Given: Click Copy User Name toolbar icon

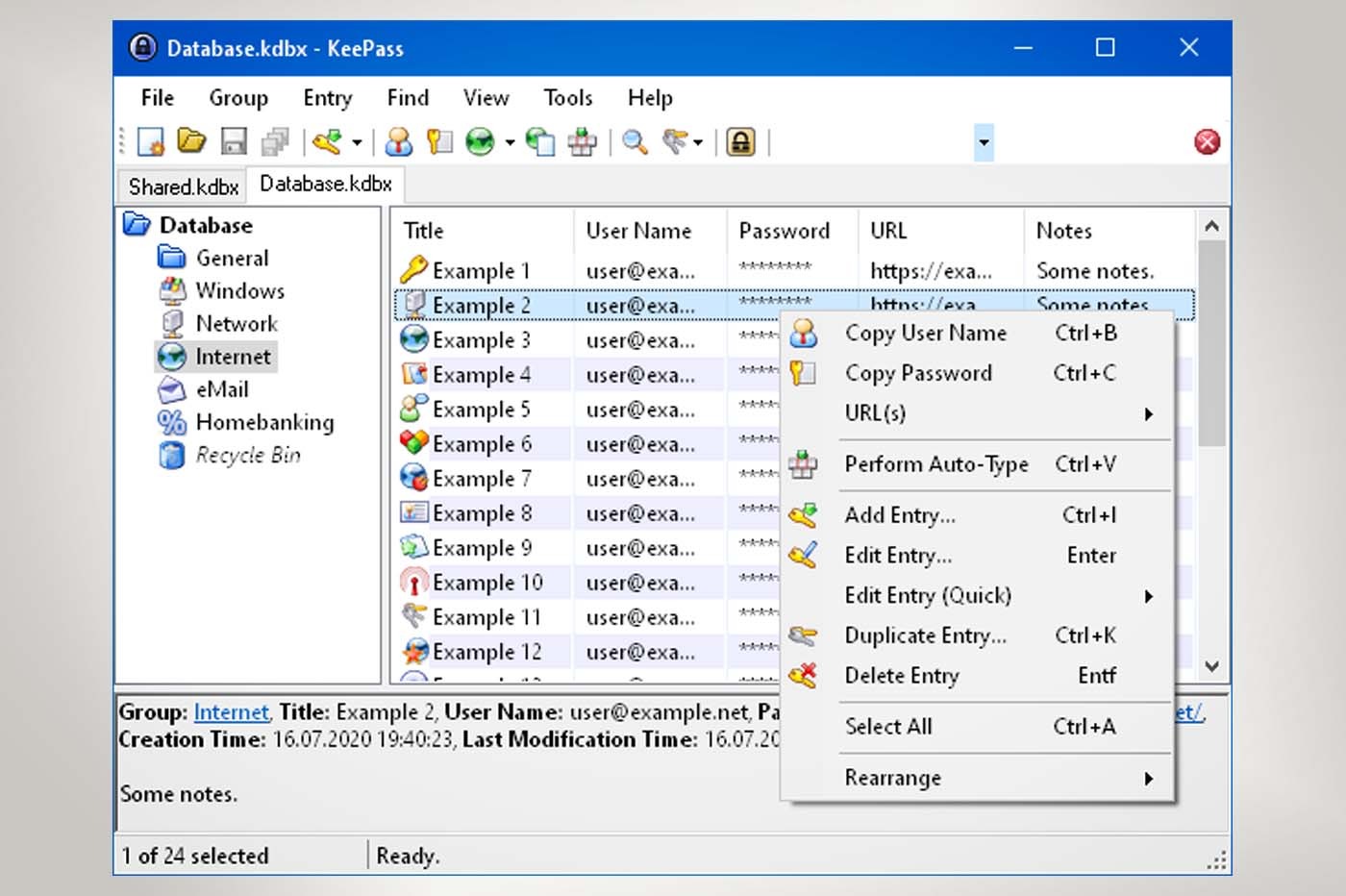Looking at the screenshot, I should [398, 142].
